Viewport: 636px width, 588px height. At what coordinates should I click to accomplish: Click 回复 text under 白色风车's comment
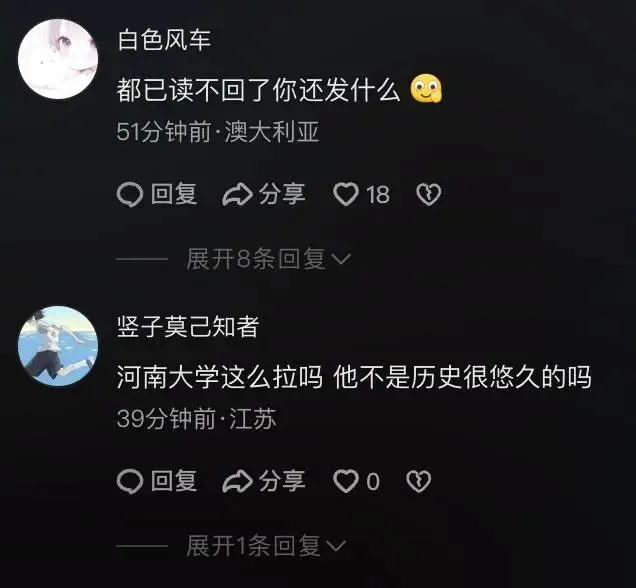pos(174,194)
